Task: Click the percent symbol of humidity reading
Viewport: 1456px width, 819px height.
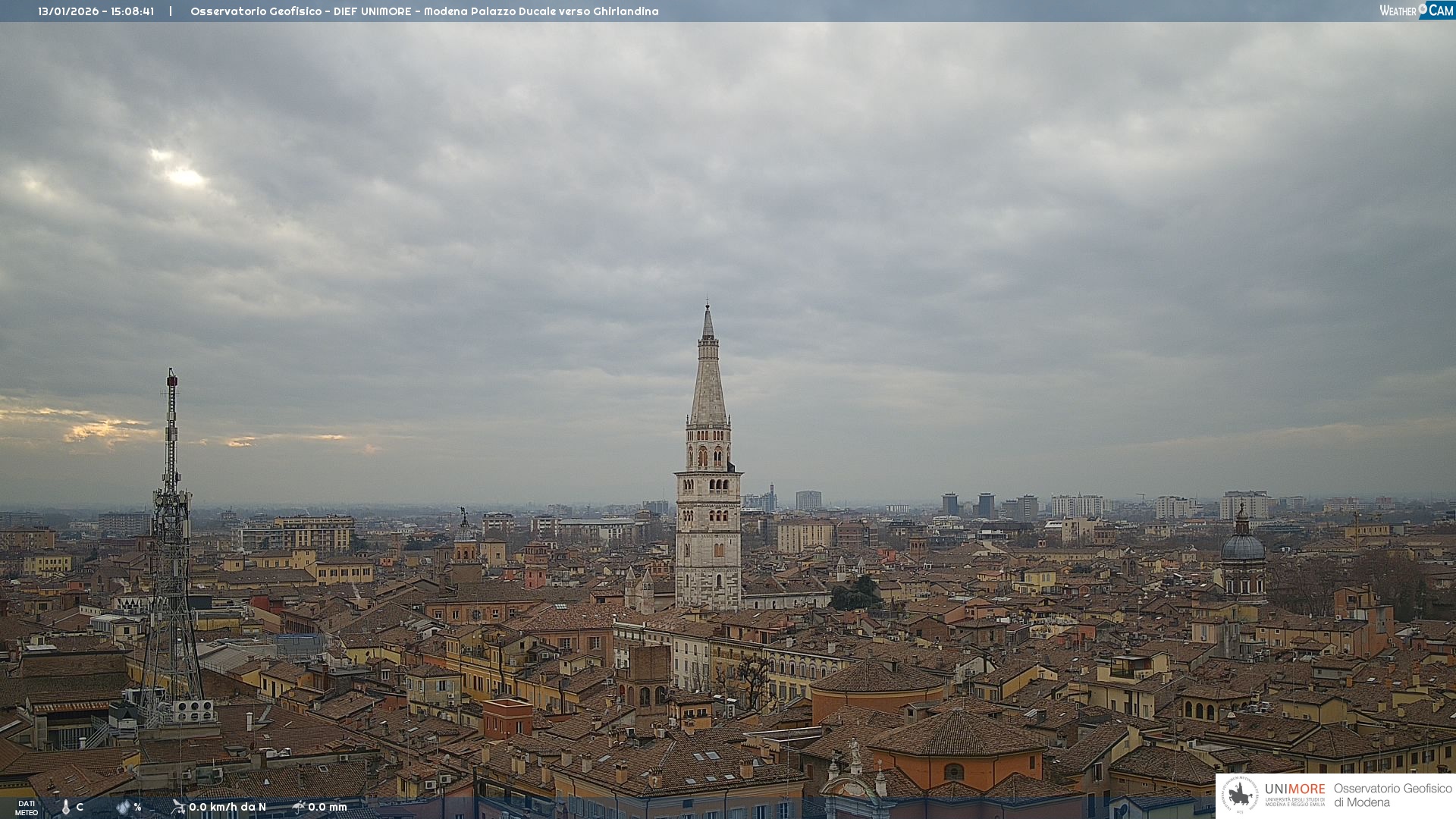Action: (137, 807)
